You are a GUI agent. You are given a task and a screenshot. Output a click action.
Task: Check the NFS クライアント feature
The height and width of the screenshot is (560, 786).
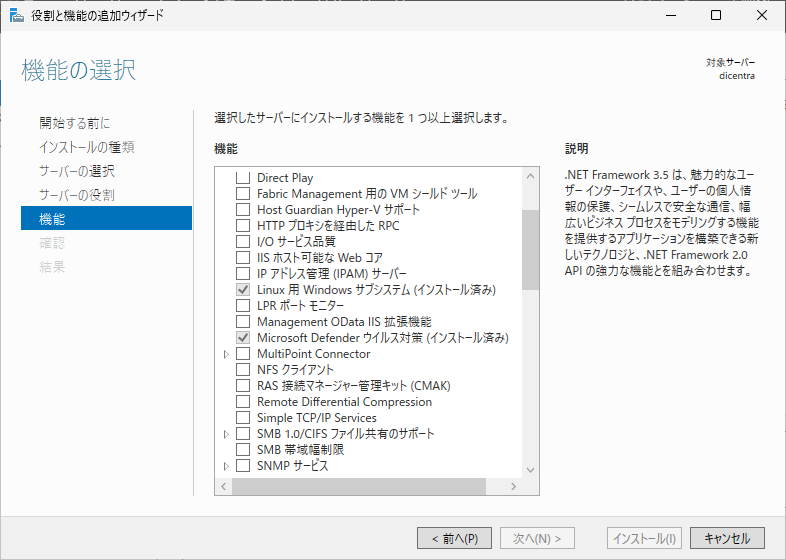tap(242, 370)
